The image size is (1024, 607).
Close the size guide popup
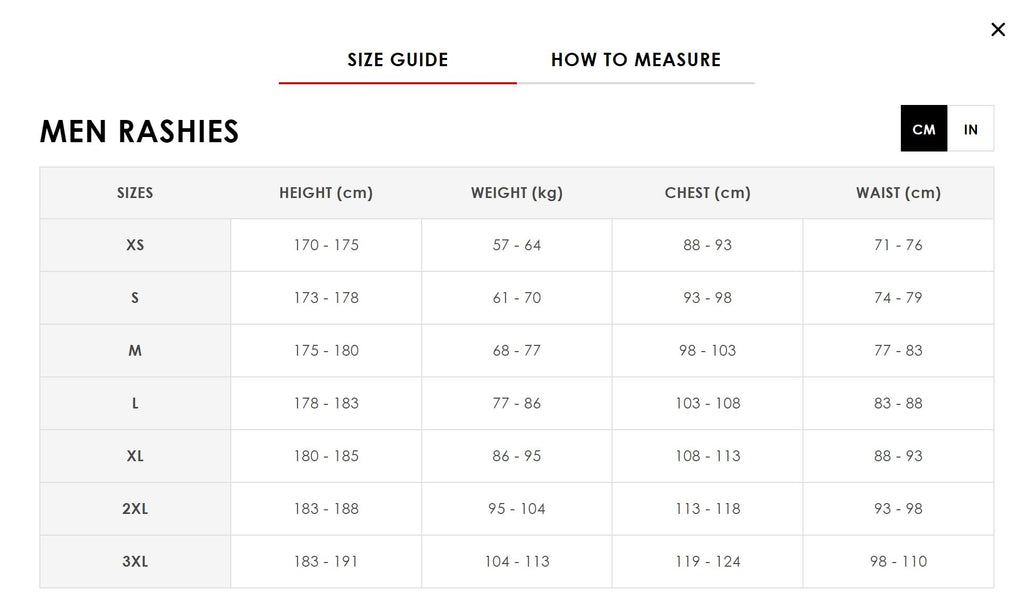[997, 30]
